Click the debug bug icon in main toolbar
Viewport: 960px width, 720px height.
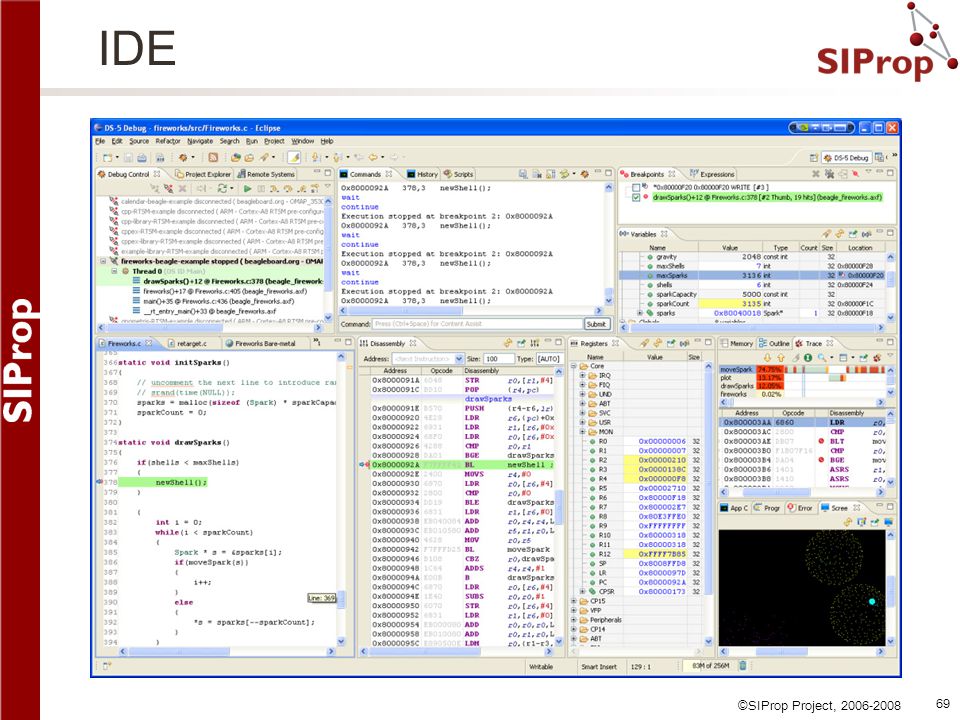click(183, 157)
